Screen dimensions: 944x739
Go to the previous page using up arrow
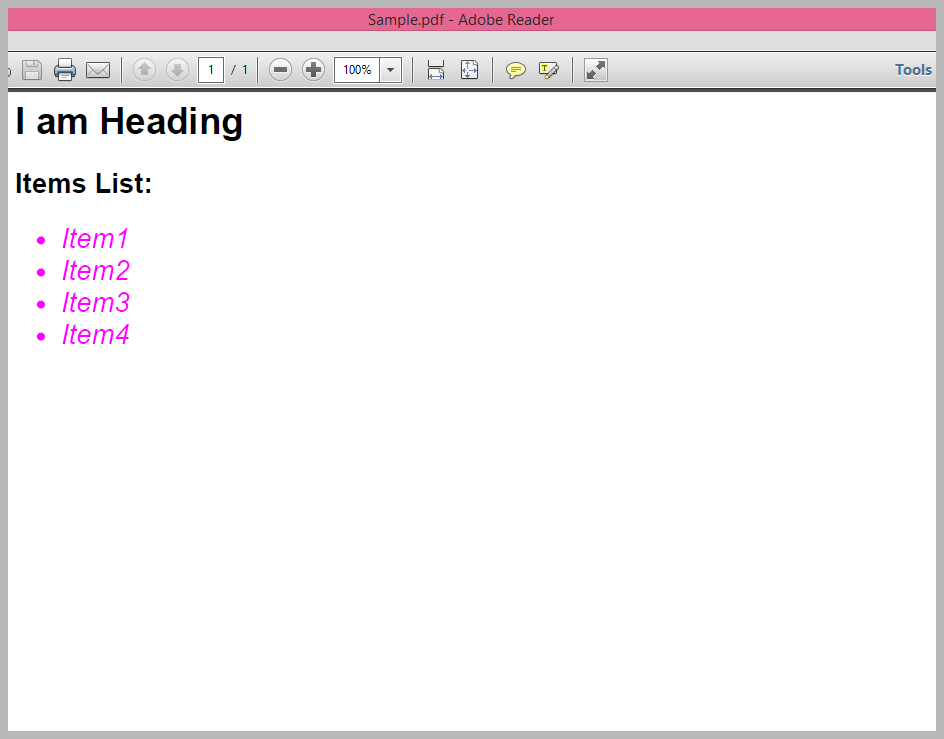point(144,70)
